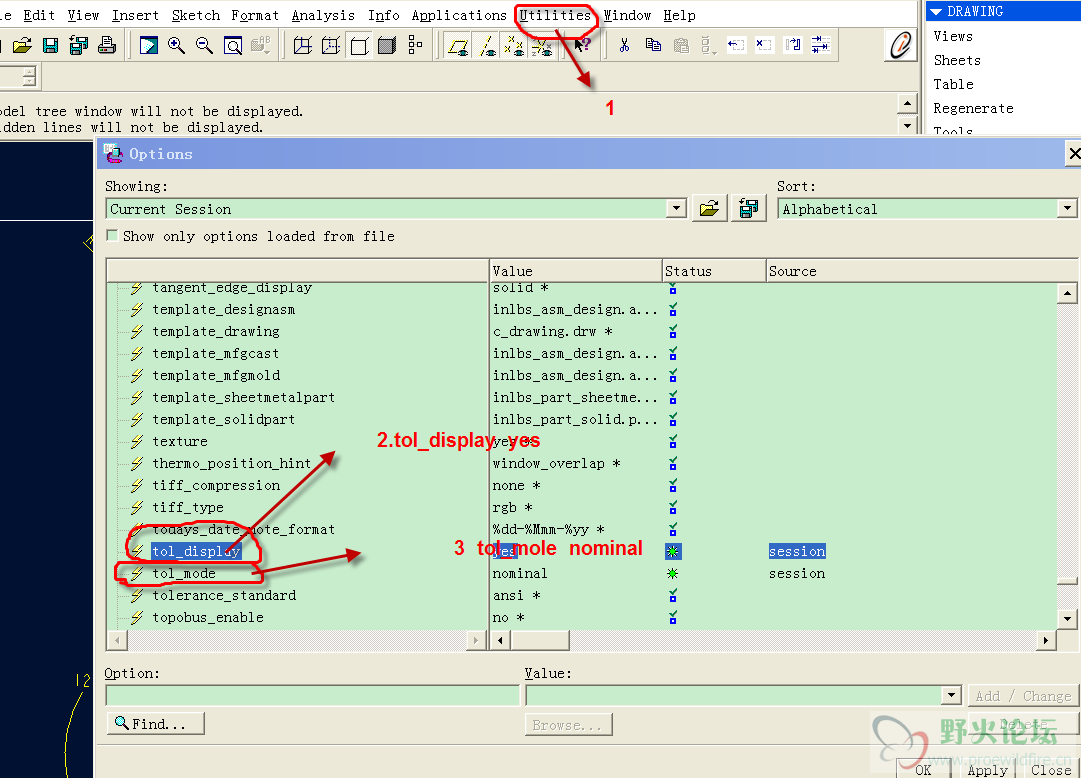Click the context help pointer icon
The image size is (1081, 778).
[582, 45]
